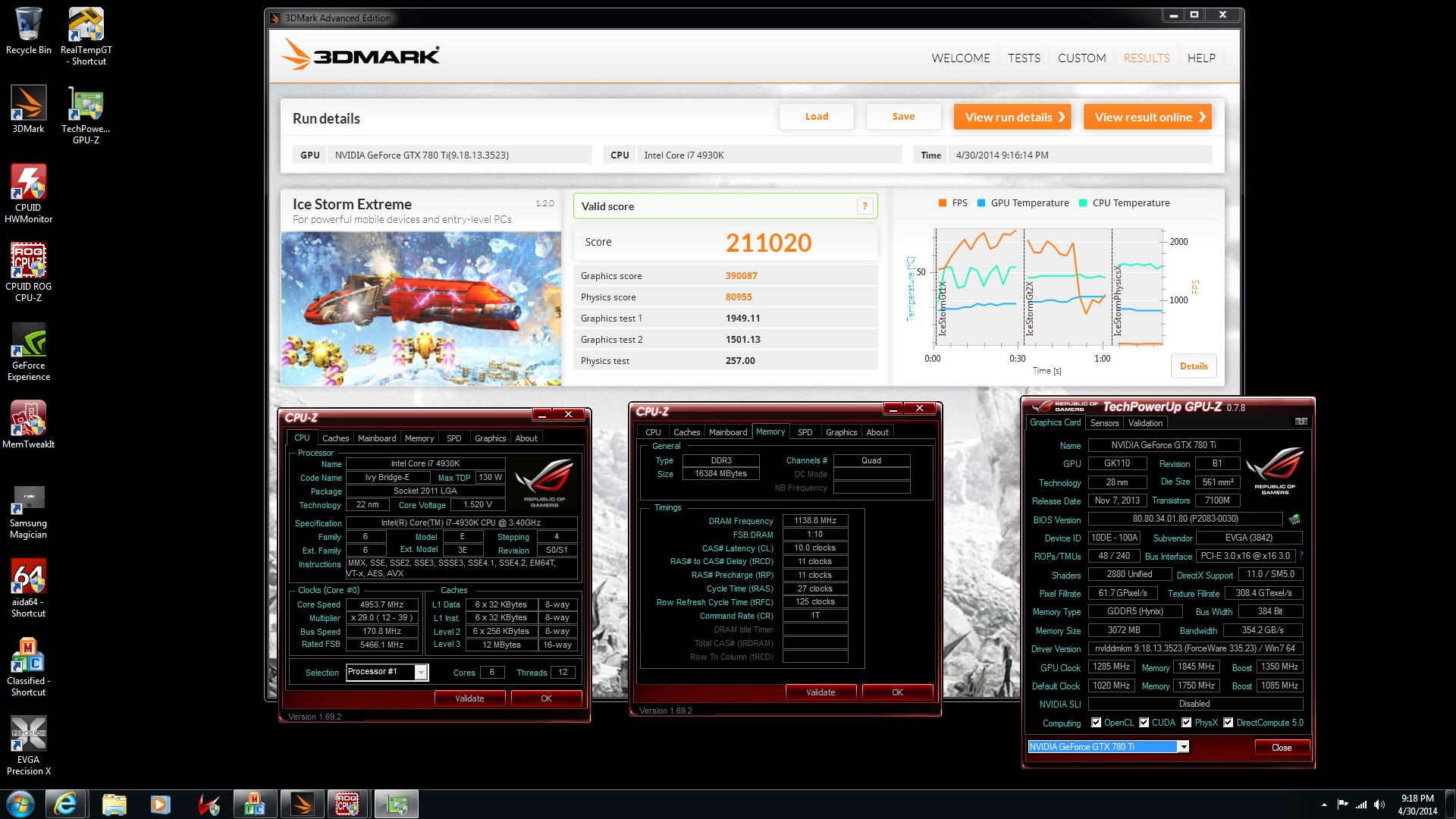
Task: Click the overall score value 211020
Action: click(768, 243)
